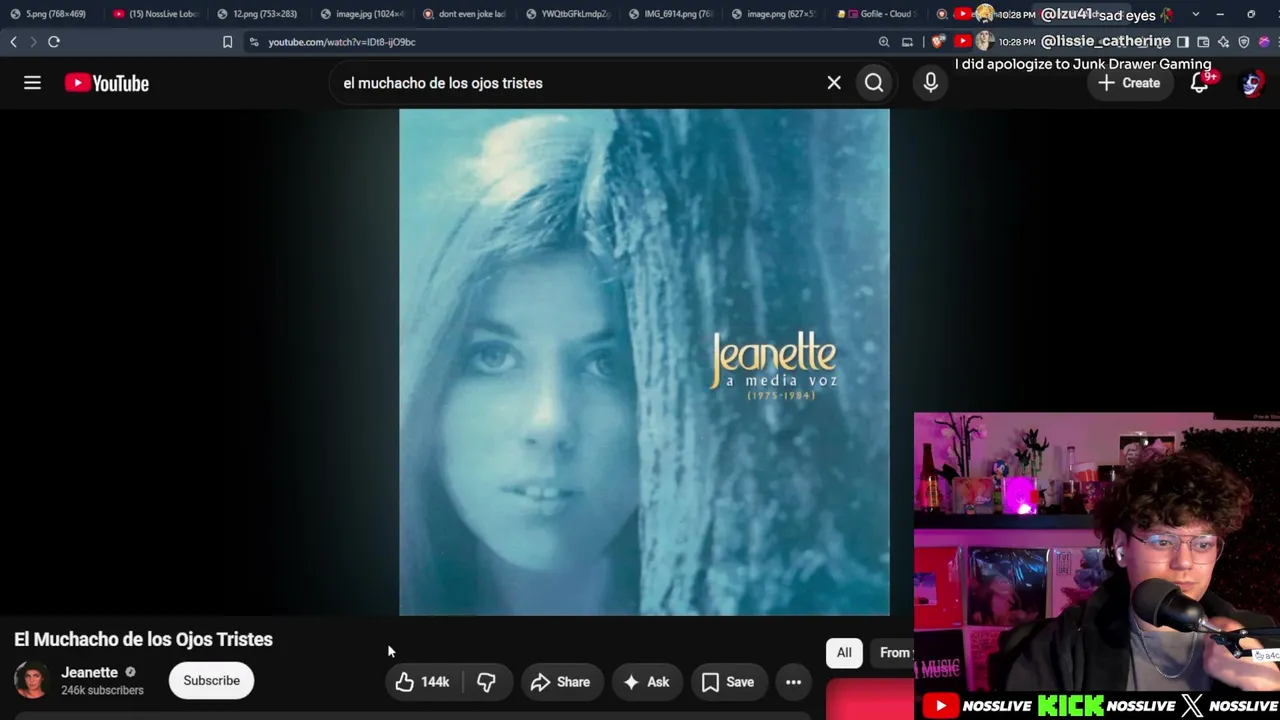
Task: Open Brave Shields lion icon
Action: pyautogui.click(x=937, y=42)
